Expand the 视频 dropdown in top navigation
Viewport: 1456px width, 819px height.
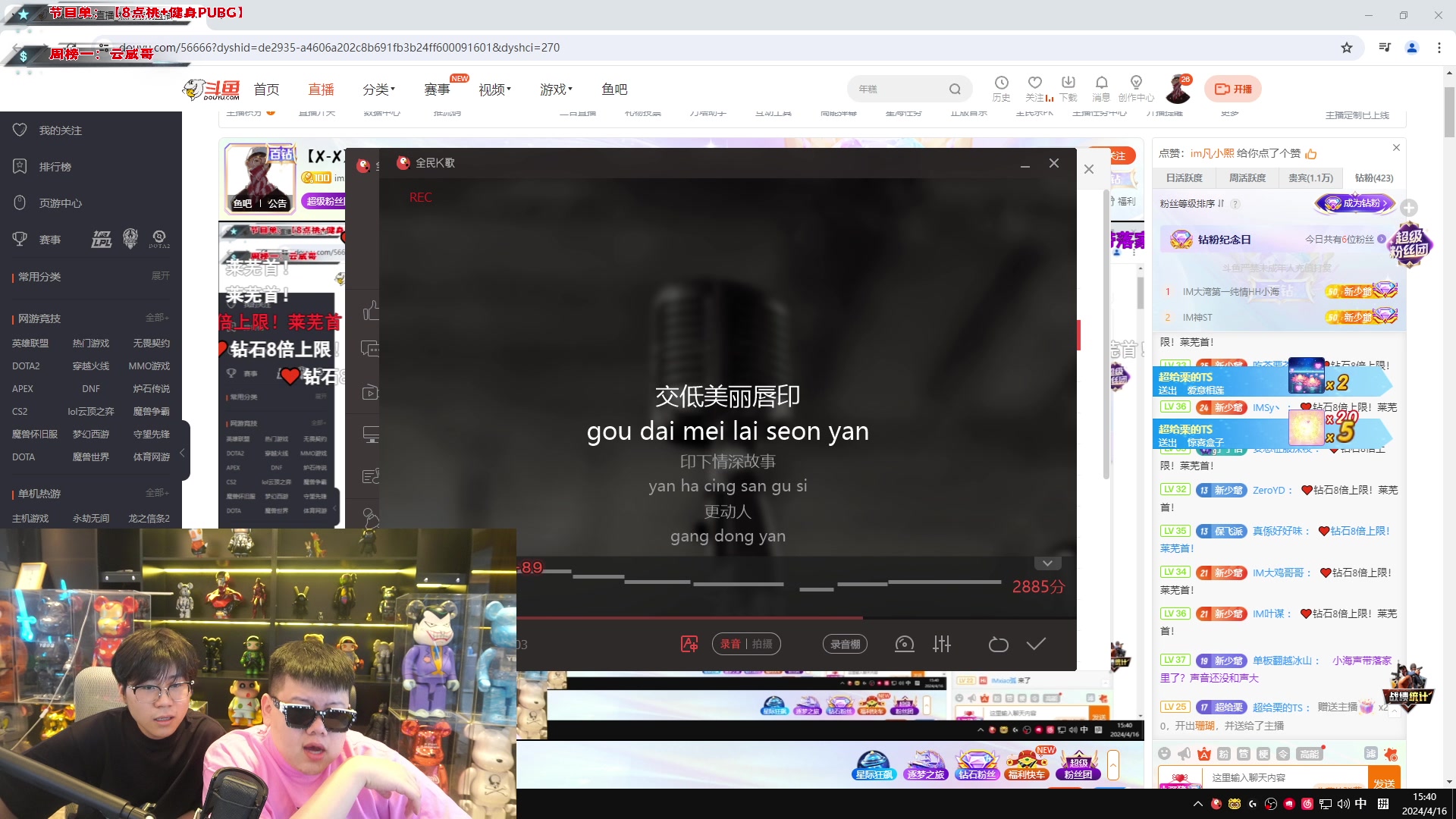493,89
